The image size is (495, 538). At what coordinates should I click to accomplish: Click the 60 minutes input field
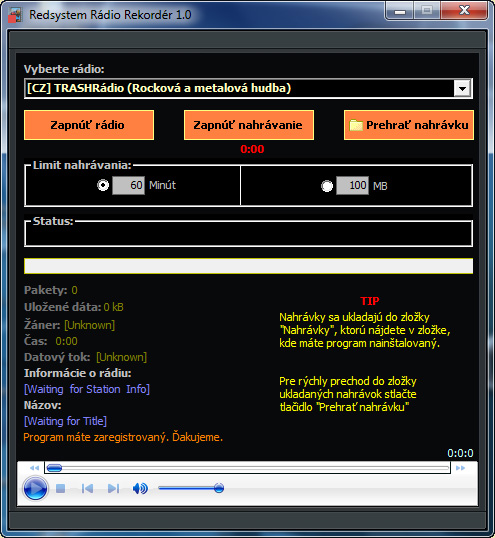[128, 185]
